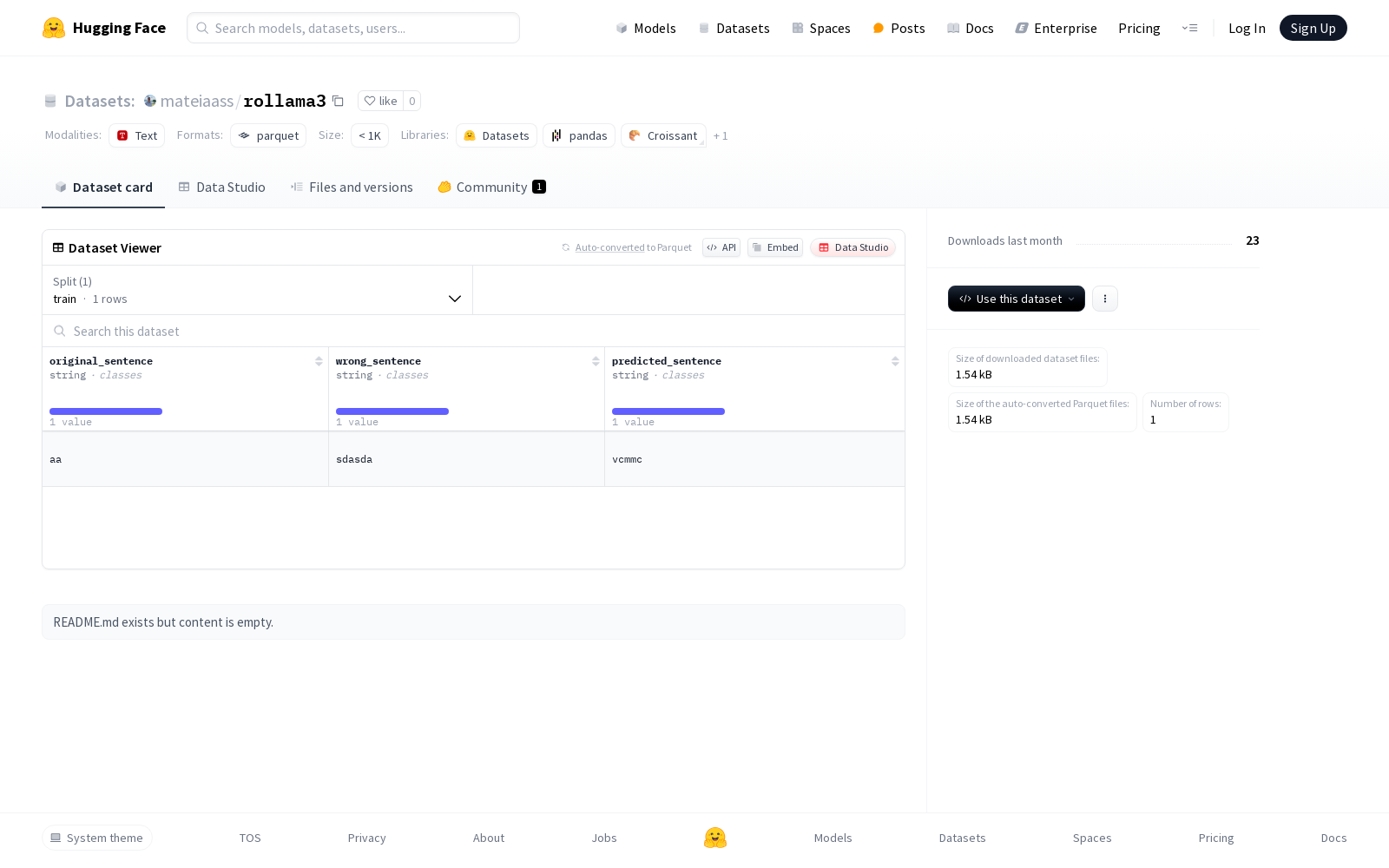Click the Embed button
Image resolution: width=1389 pixels, height=868 pixels.
[x=775, y=247]
